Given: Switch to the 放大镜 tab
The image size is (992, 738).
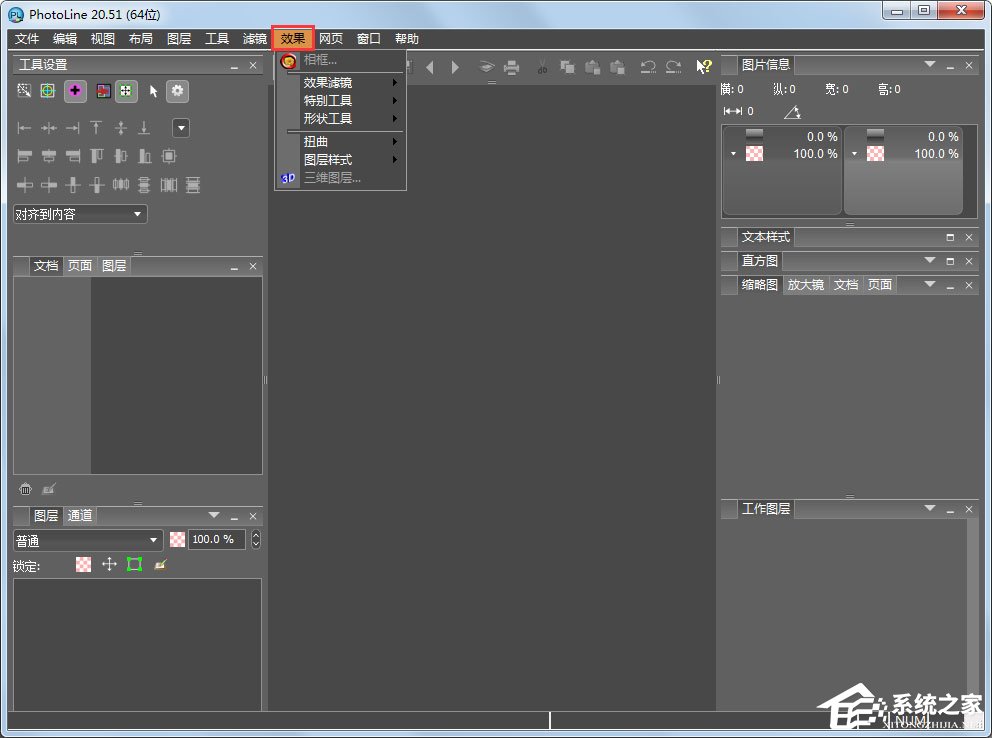Looking at the screenshot, I should (x=805, y=285).
